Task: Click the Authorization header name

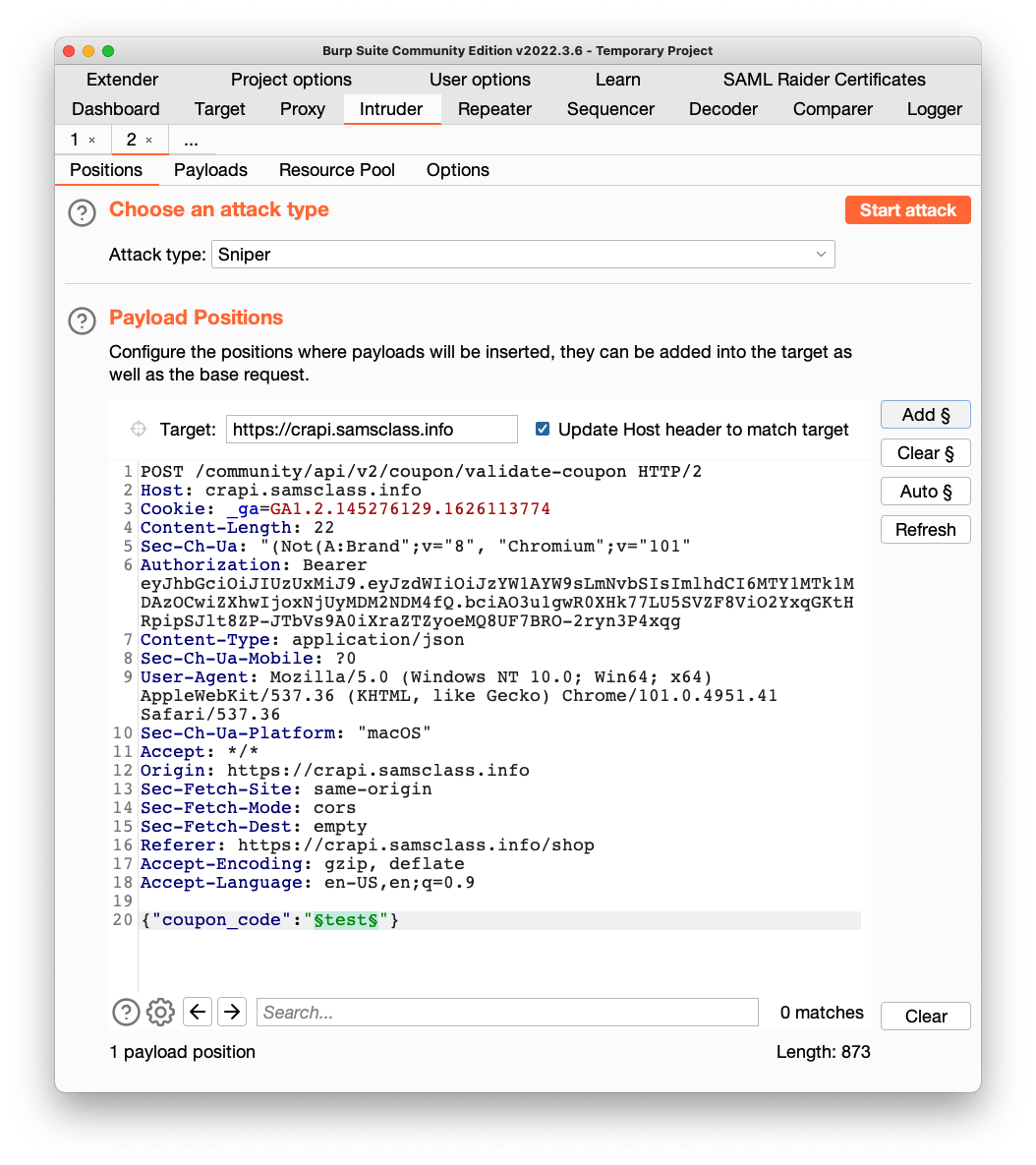Action: (210, 564)
